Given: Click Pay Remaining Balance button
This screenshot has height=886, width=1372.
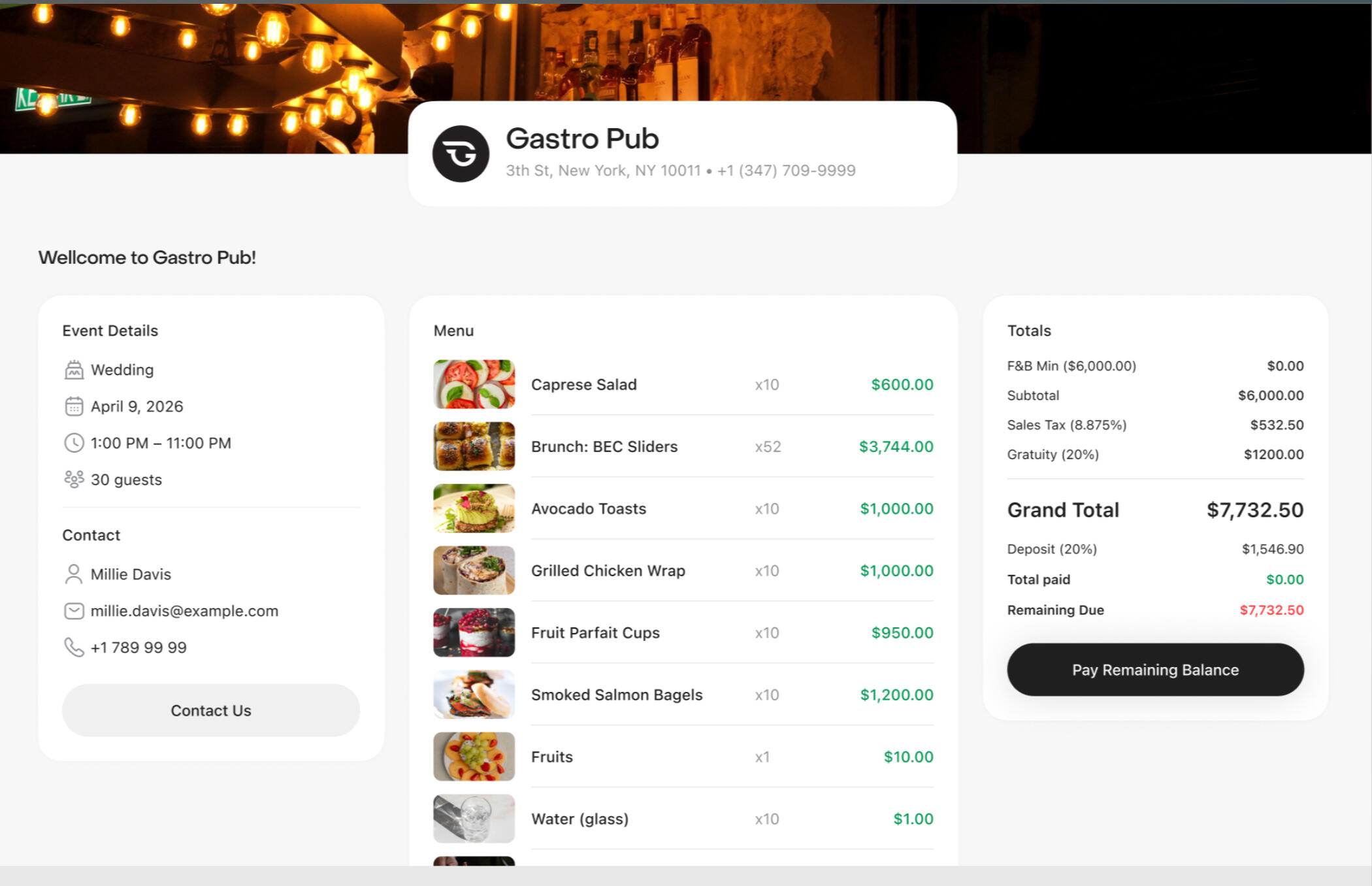Looking at the screenshot, I should pyautogui.click(x=1155, y=670).
